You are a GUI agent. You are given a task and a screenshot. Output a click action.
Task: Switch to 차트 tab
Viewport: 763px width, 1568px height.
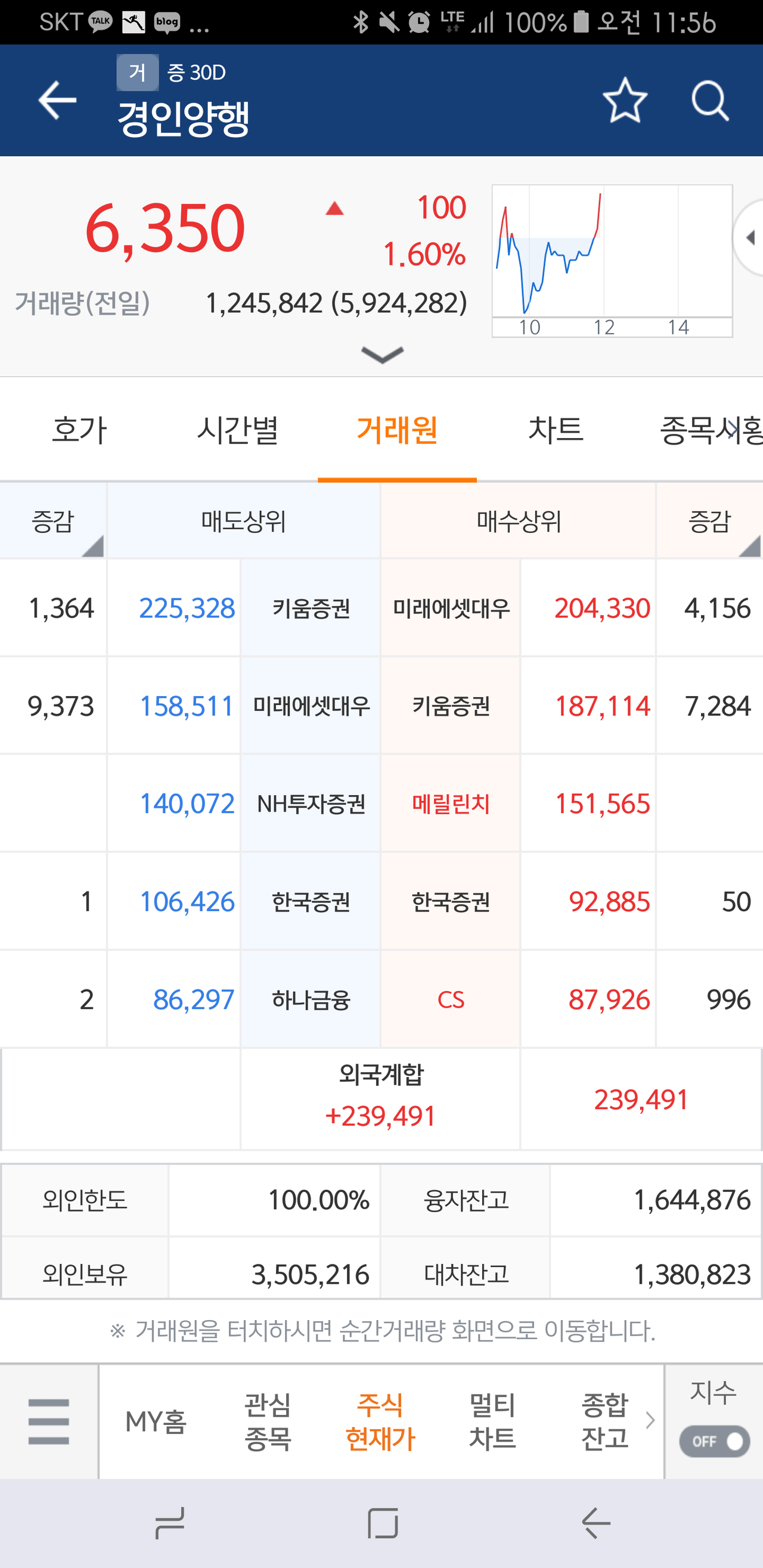click(x=556, y=430)
